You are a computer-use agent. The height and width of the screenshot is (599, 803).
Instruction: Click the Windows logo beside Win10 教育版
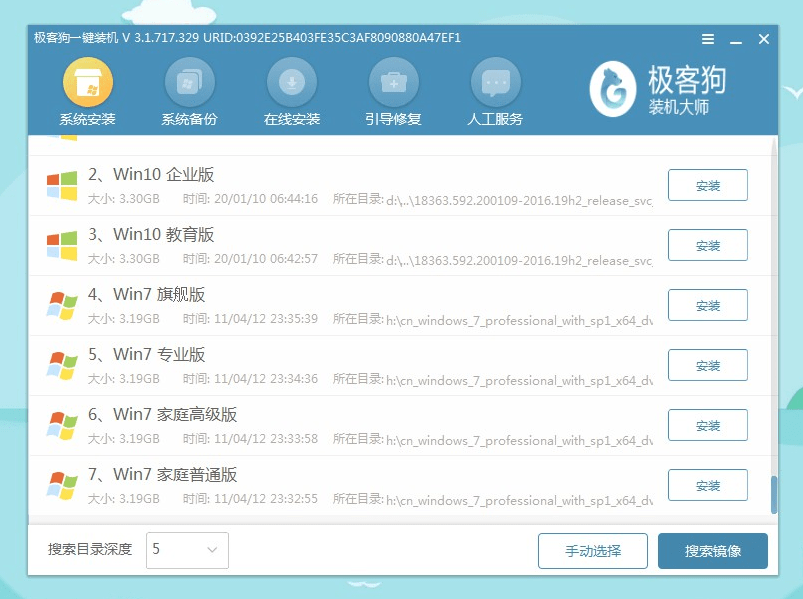pyautogui.click(x=62, y=245)
